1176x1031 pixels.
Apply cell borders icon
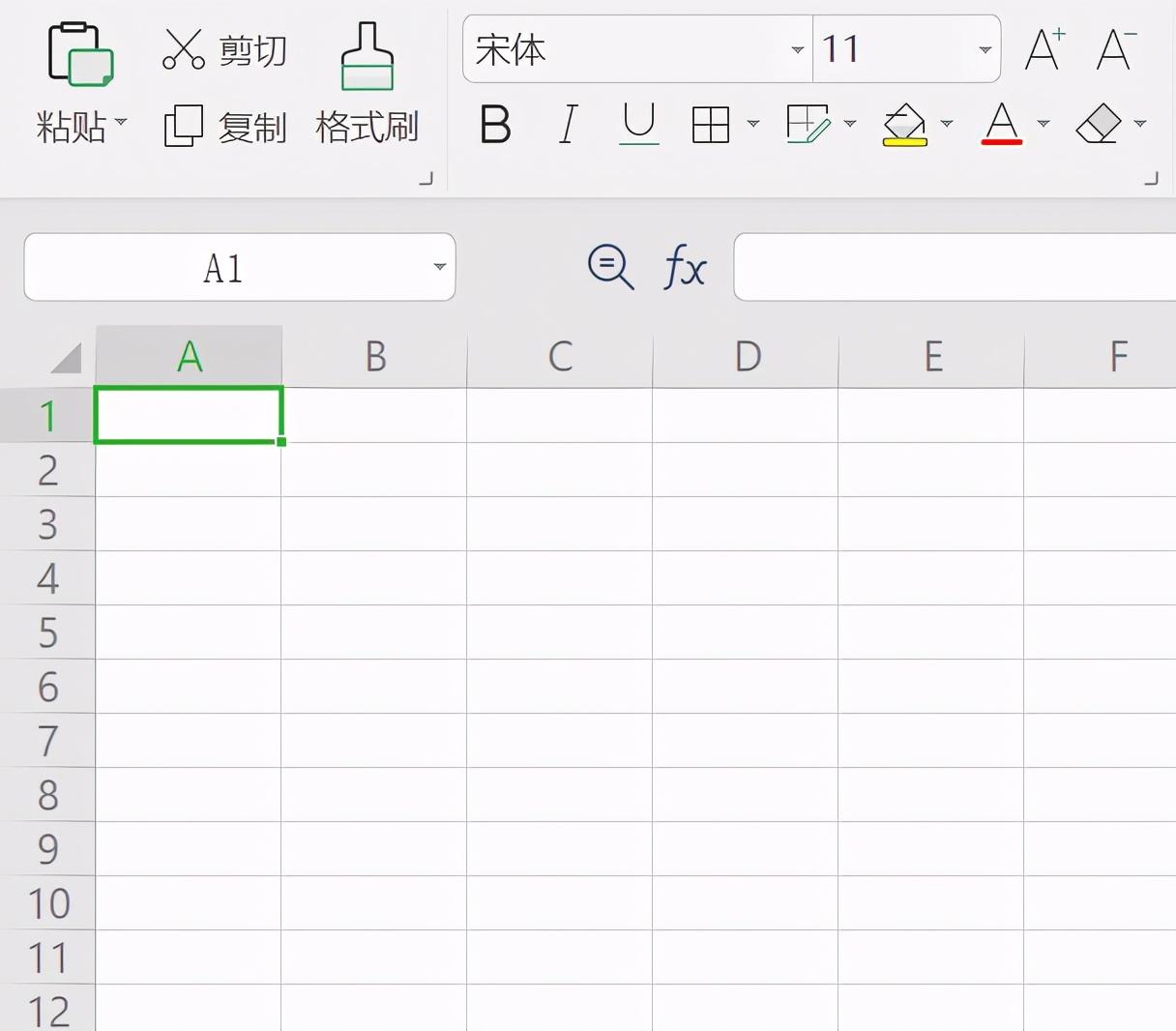(x=711, y=125)
